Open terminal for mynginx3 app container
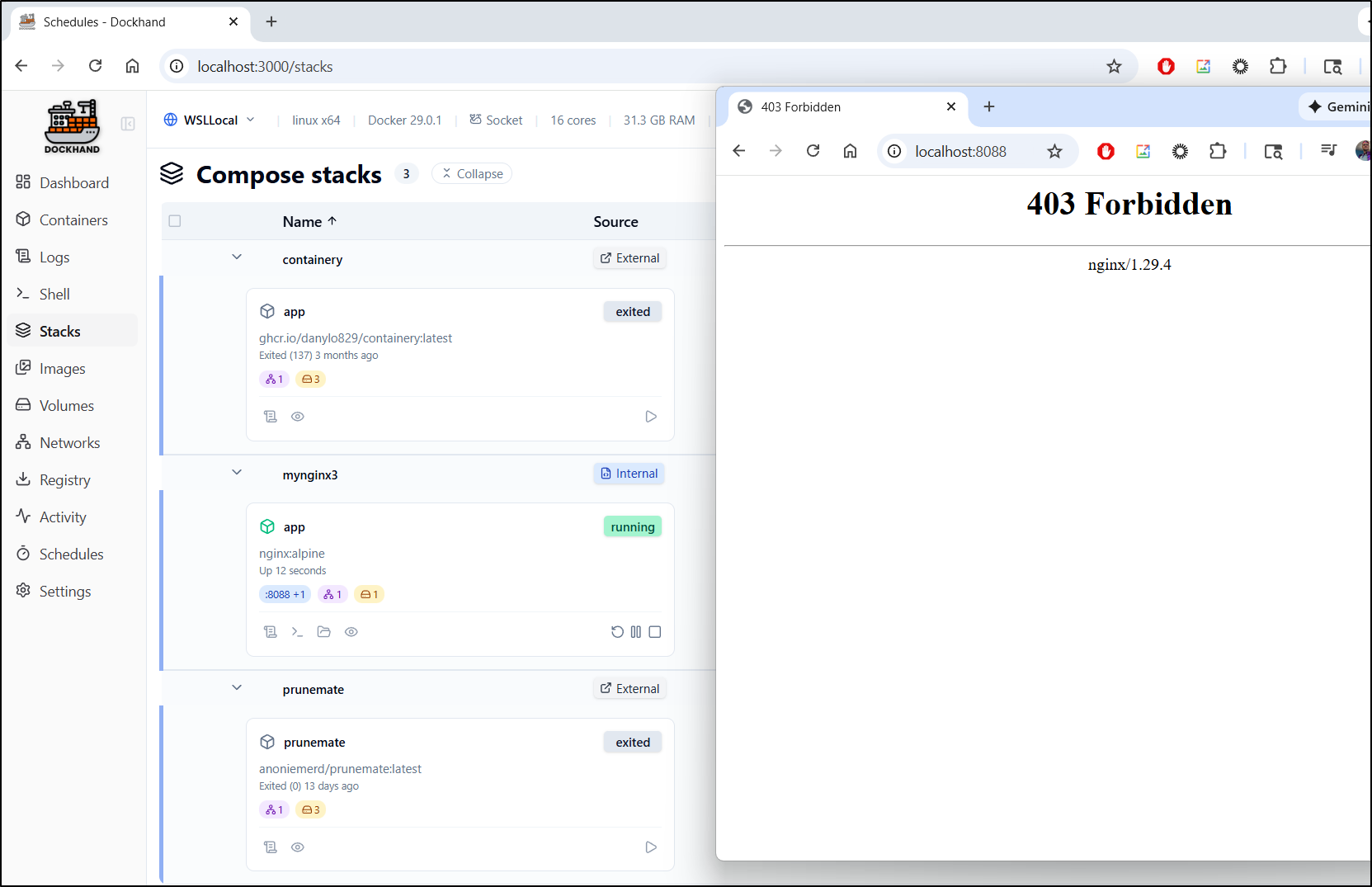Screen dimensions: 1372x887 [x=297, y=632]
